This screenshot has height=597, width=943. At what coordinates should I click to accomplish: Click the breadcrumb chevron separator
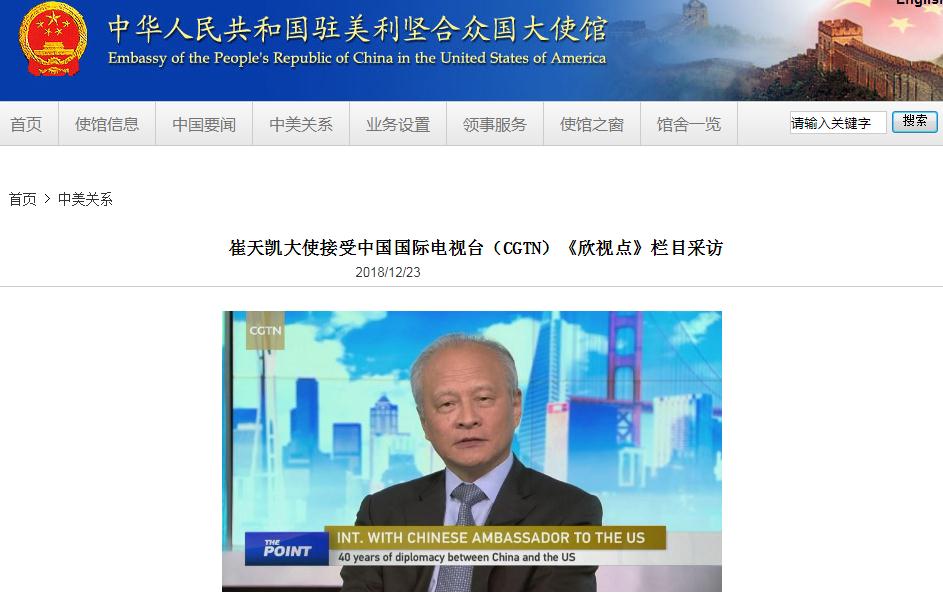(x=48, y=199)
